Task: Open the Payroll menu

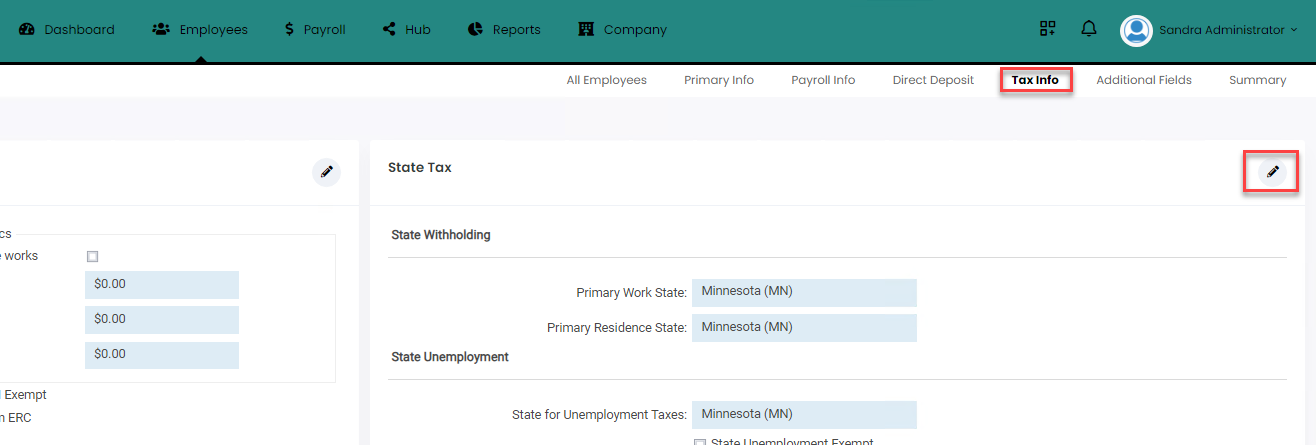Action: 315,30
